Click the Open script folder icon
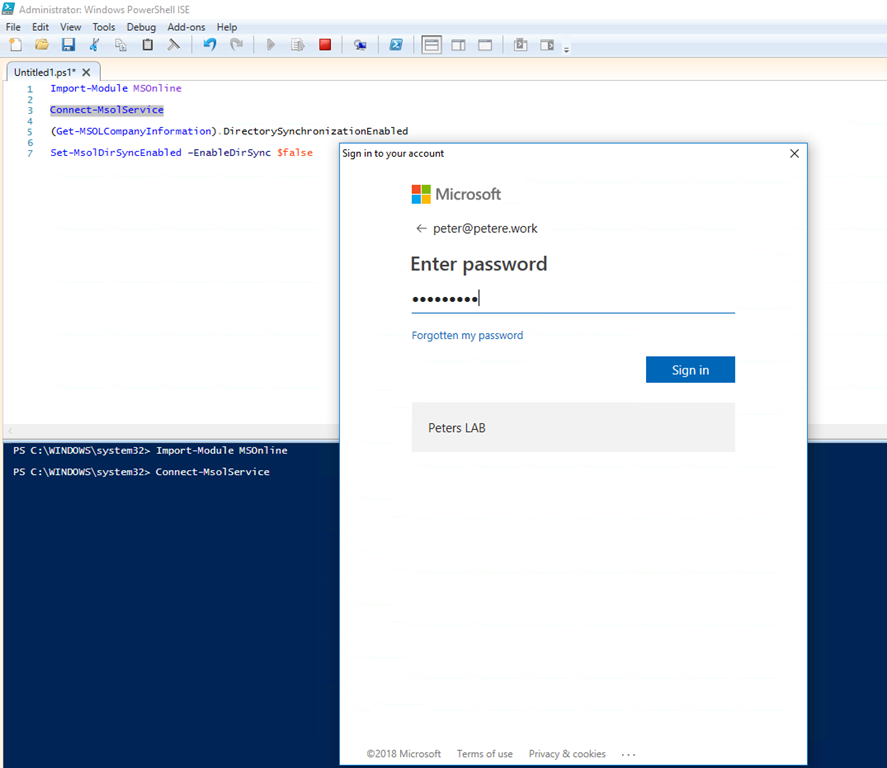Viewport: 887px width, 768px height. (42, 45)
